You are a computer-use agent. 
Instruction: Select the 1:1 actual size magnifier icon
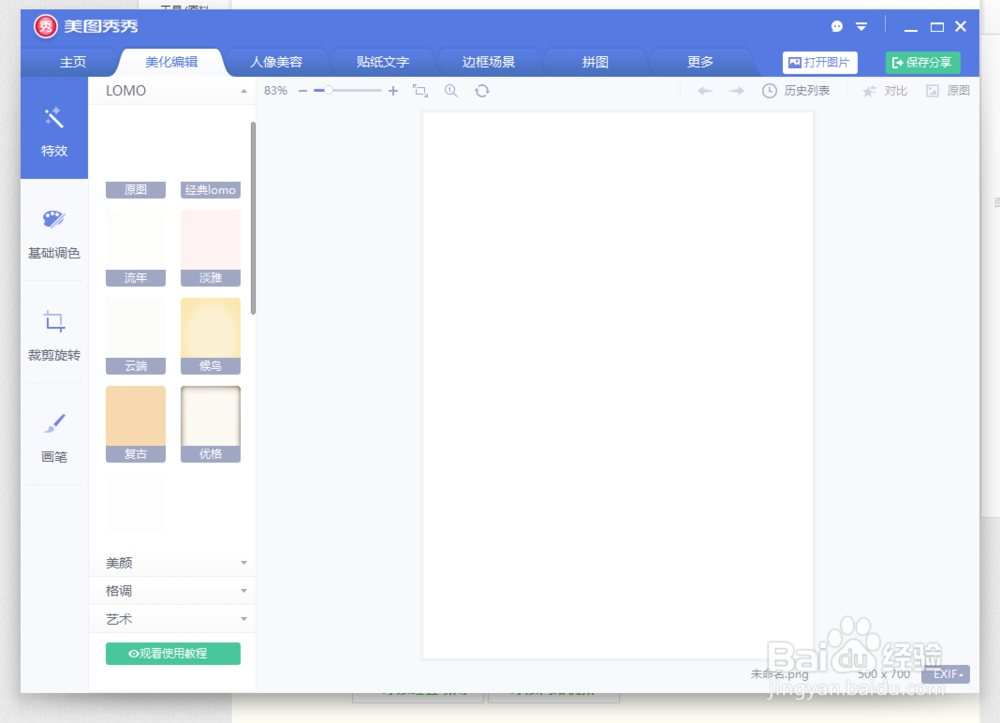coord(450,90)
